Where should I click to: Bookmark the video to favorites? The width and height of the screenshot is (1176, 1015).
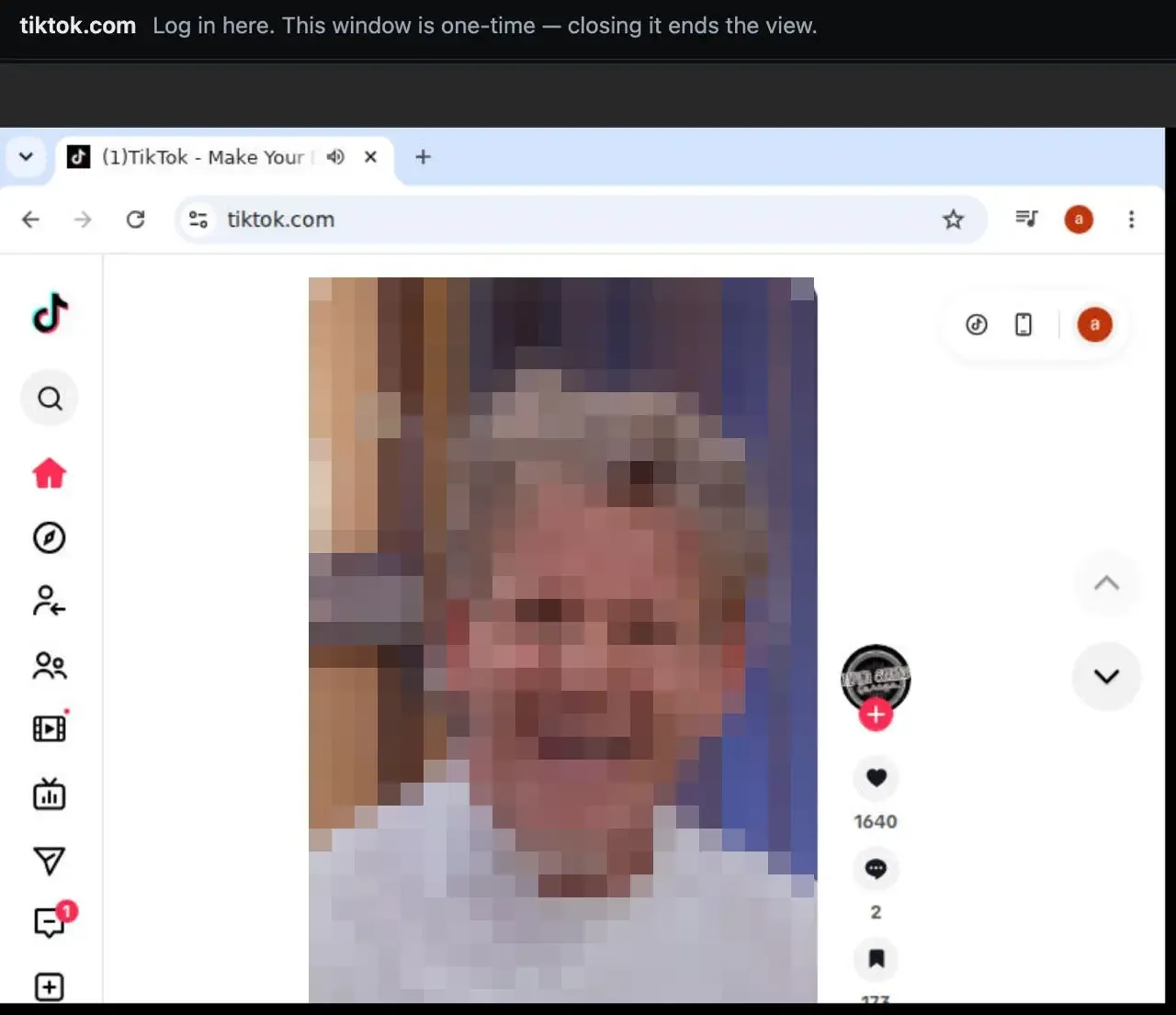click(876, 958)
